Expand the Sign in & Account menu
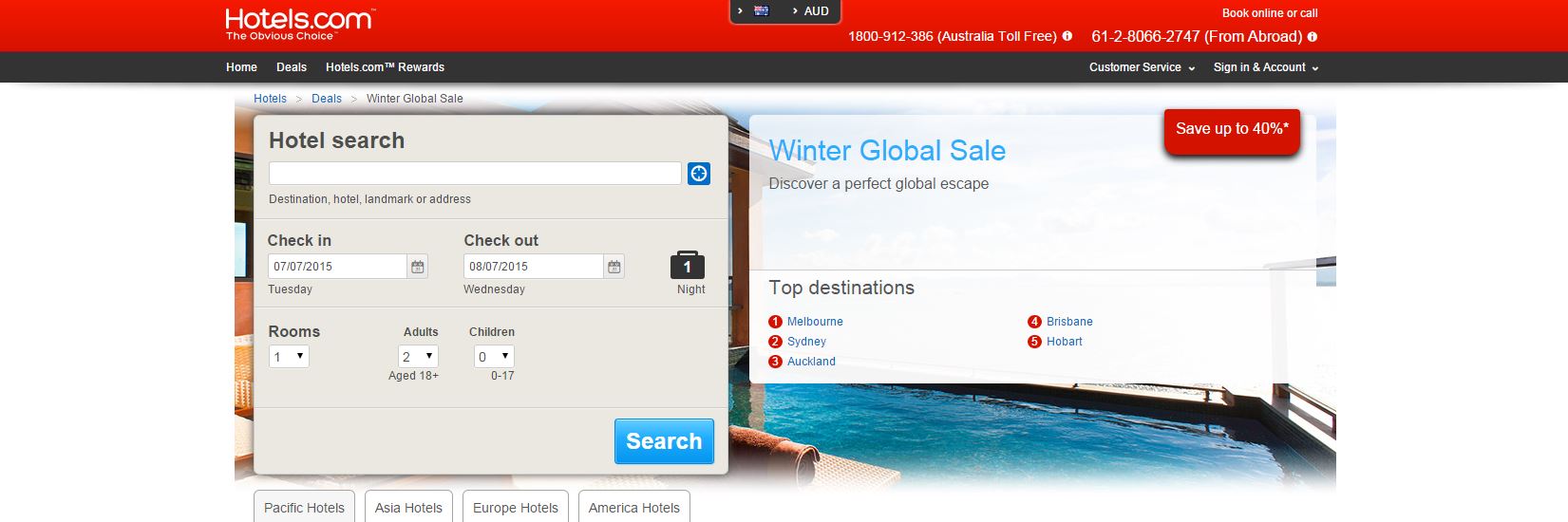Screen dimensions: 1568x522 1266,67
